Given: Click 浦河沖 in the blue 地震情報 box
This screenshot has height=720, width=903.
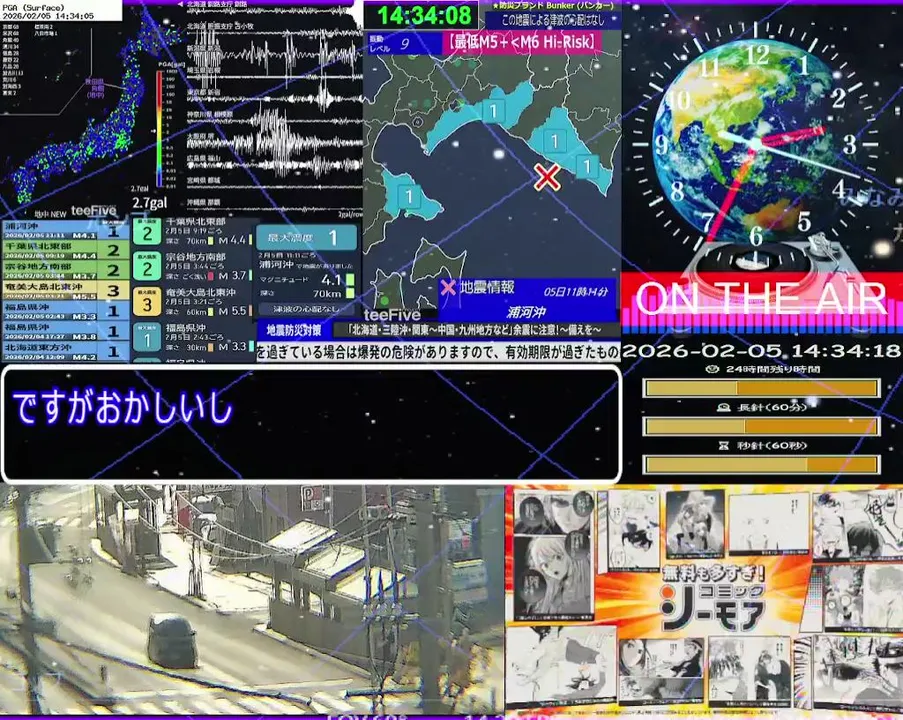Looking at the screenshot, I should (x=526, y=312).
